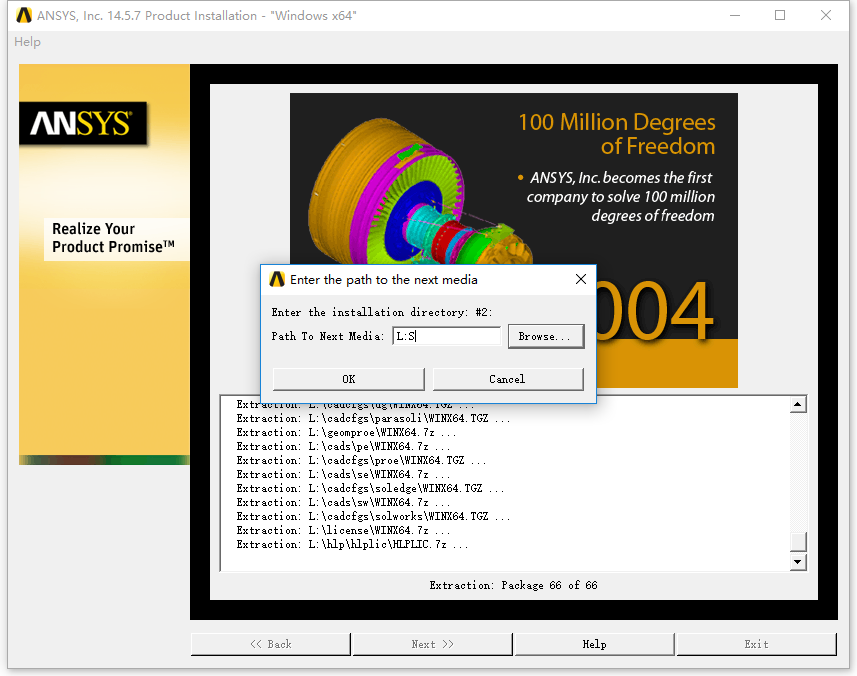Close the ANSYS installer window
Viewport: 857px width, 676px height.
click(x=826, y=15)
